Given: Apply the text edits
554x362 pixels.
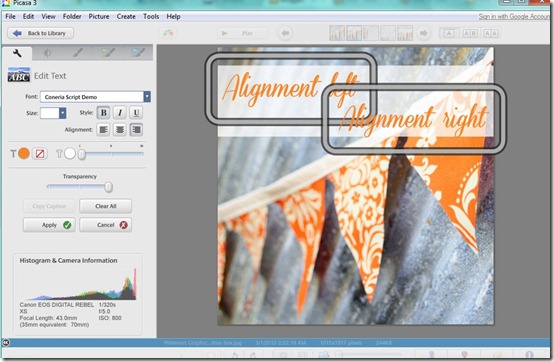Looking at the screenshot, I should coord(49,225).
